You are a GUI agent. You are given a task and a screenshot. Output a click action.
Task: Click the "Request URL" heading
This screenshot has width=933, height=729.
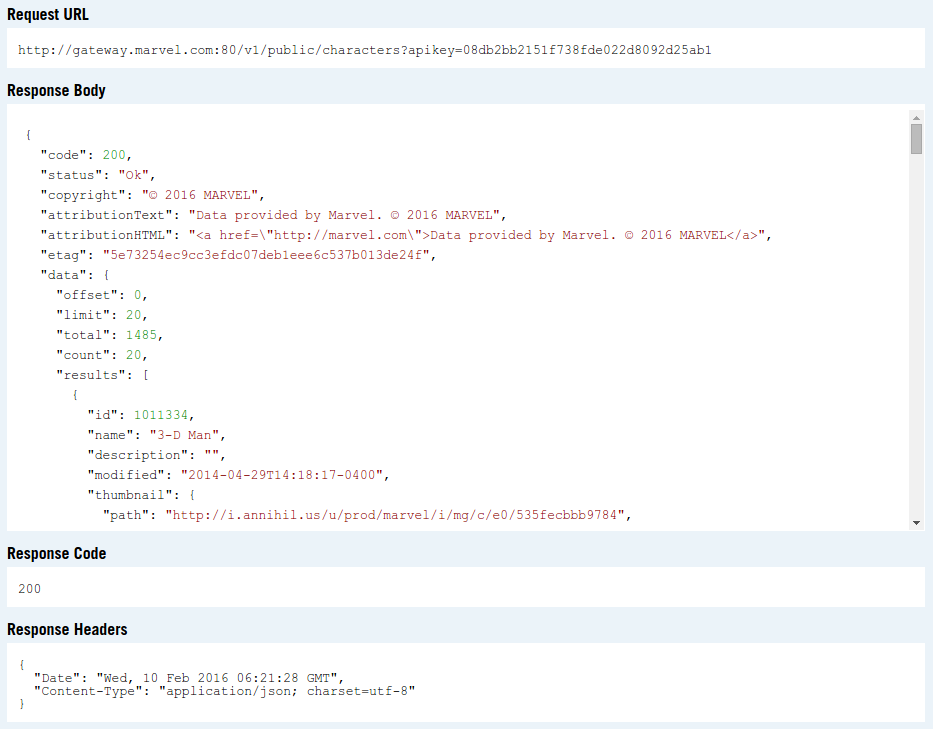click(x=48, y=14)
